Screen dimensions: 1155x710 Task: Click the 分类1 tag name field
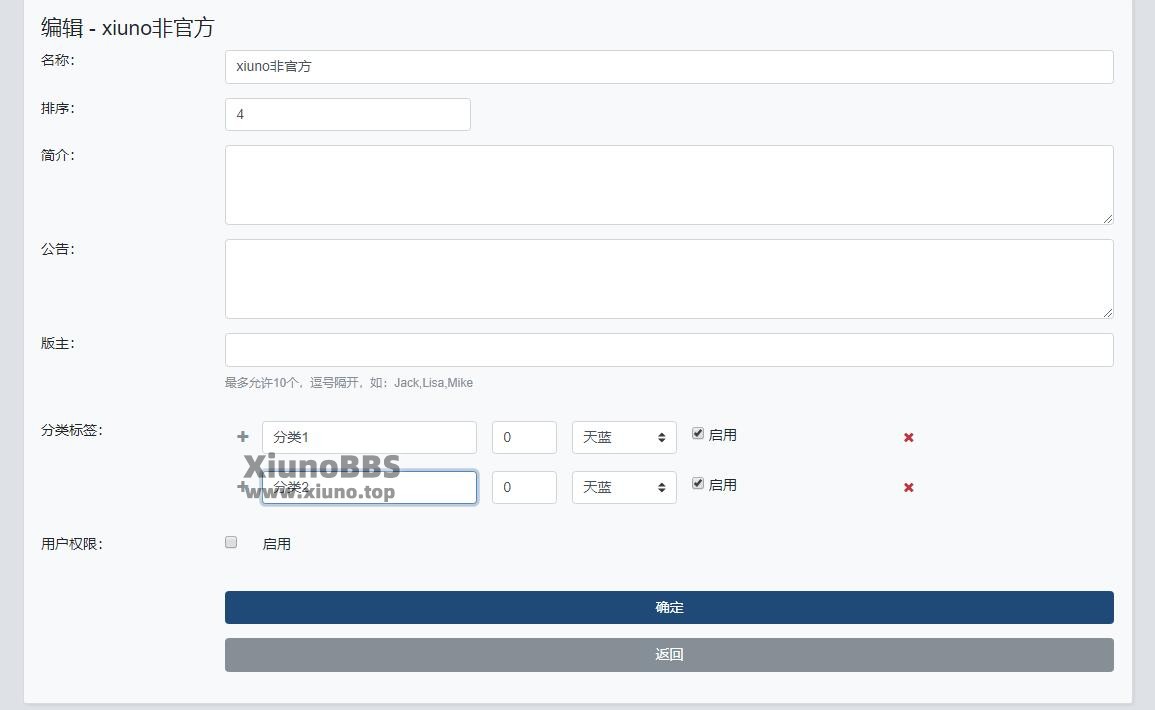369,437
